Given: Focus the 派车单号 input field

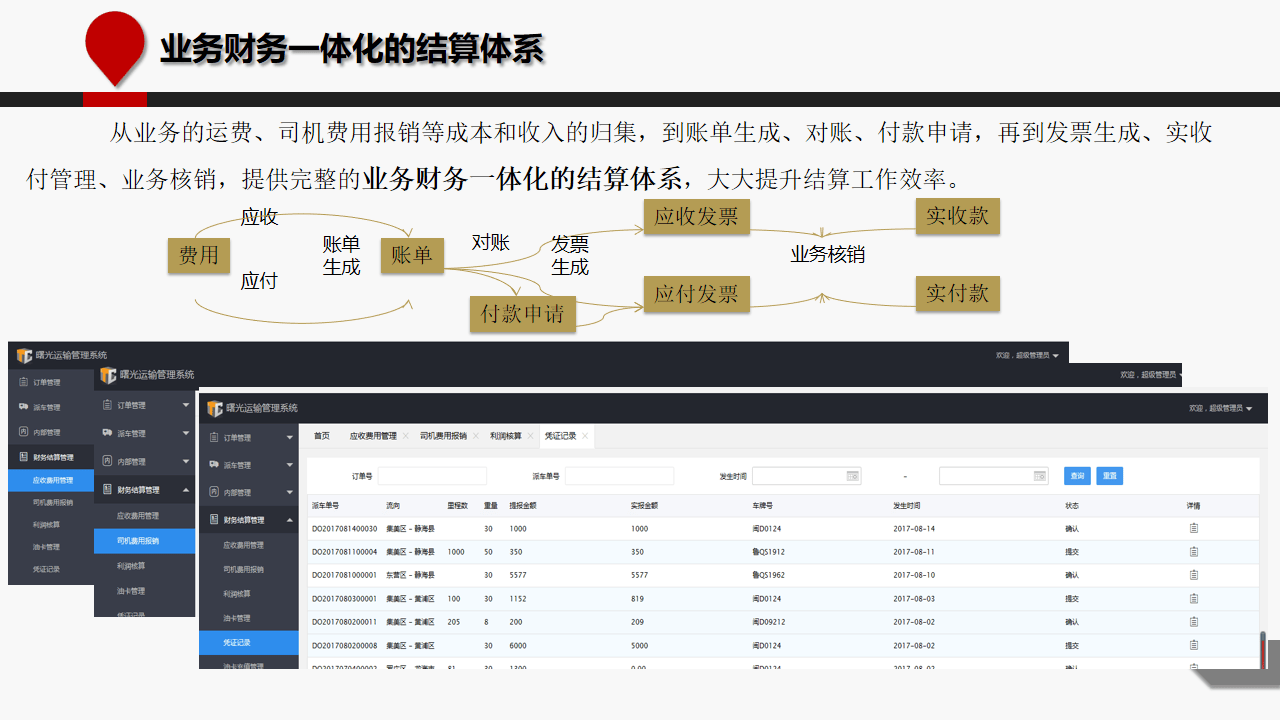Looking at the screenshot, I should pos(620,476).
